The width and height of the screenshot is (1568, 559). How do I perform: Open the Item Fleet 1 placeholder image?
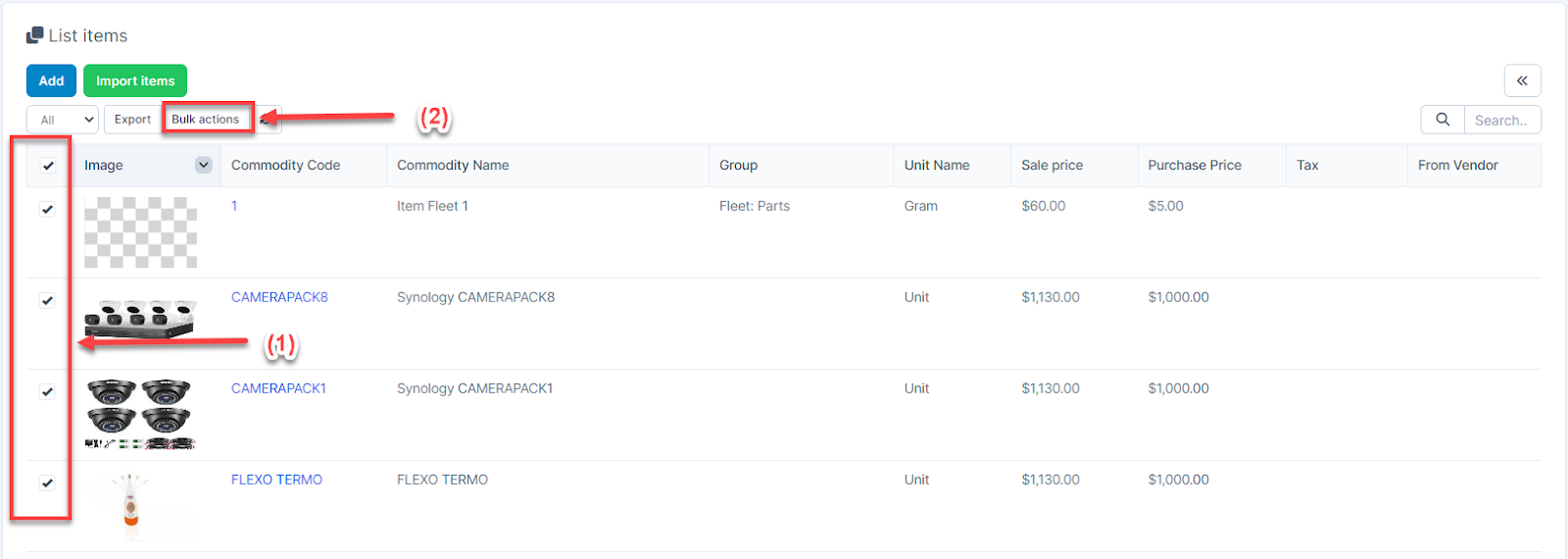pyautogui.click(x=140, y=232)
